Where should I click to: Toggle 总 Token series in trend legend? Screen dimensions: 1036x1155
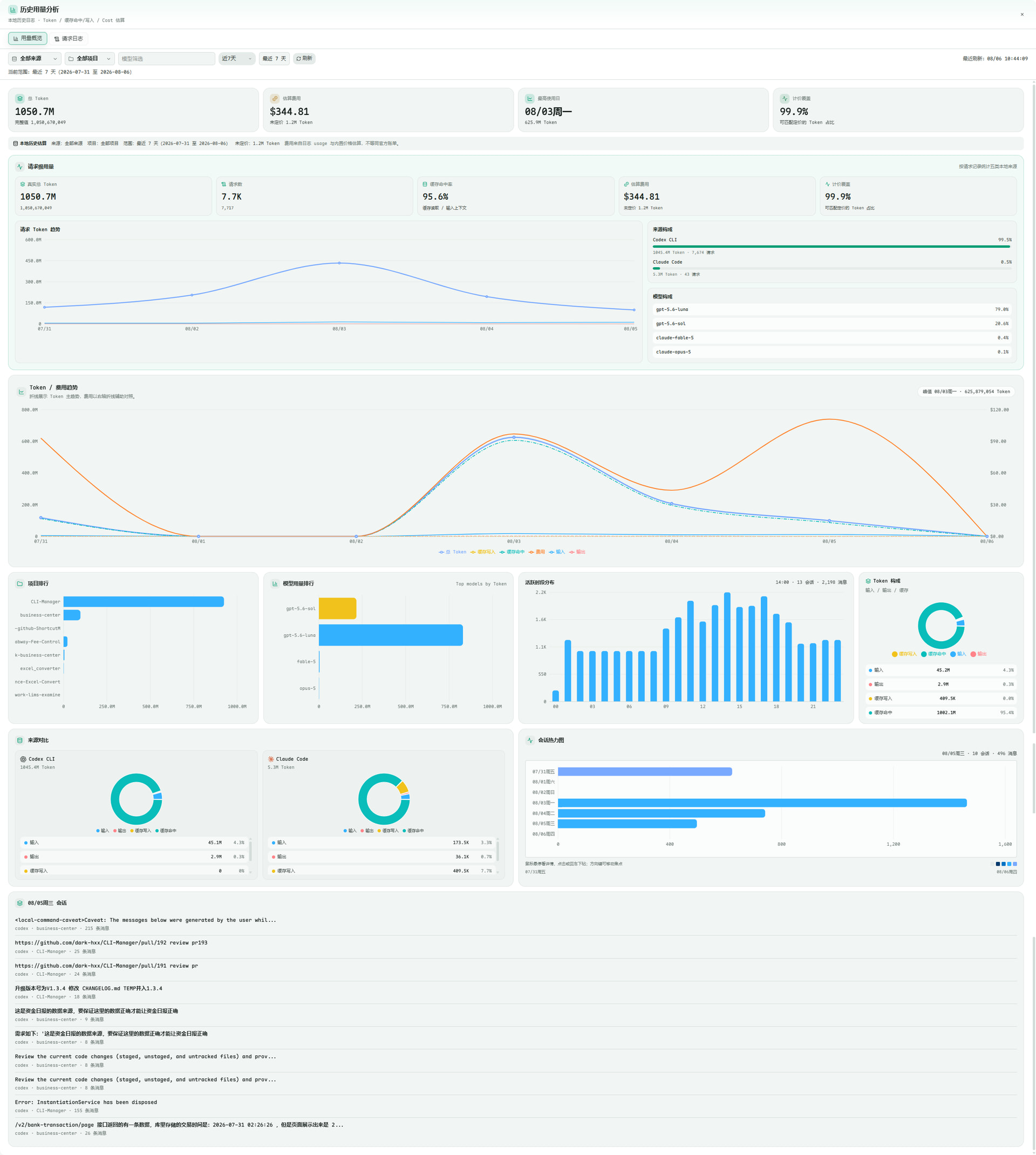coord(453,552)
